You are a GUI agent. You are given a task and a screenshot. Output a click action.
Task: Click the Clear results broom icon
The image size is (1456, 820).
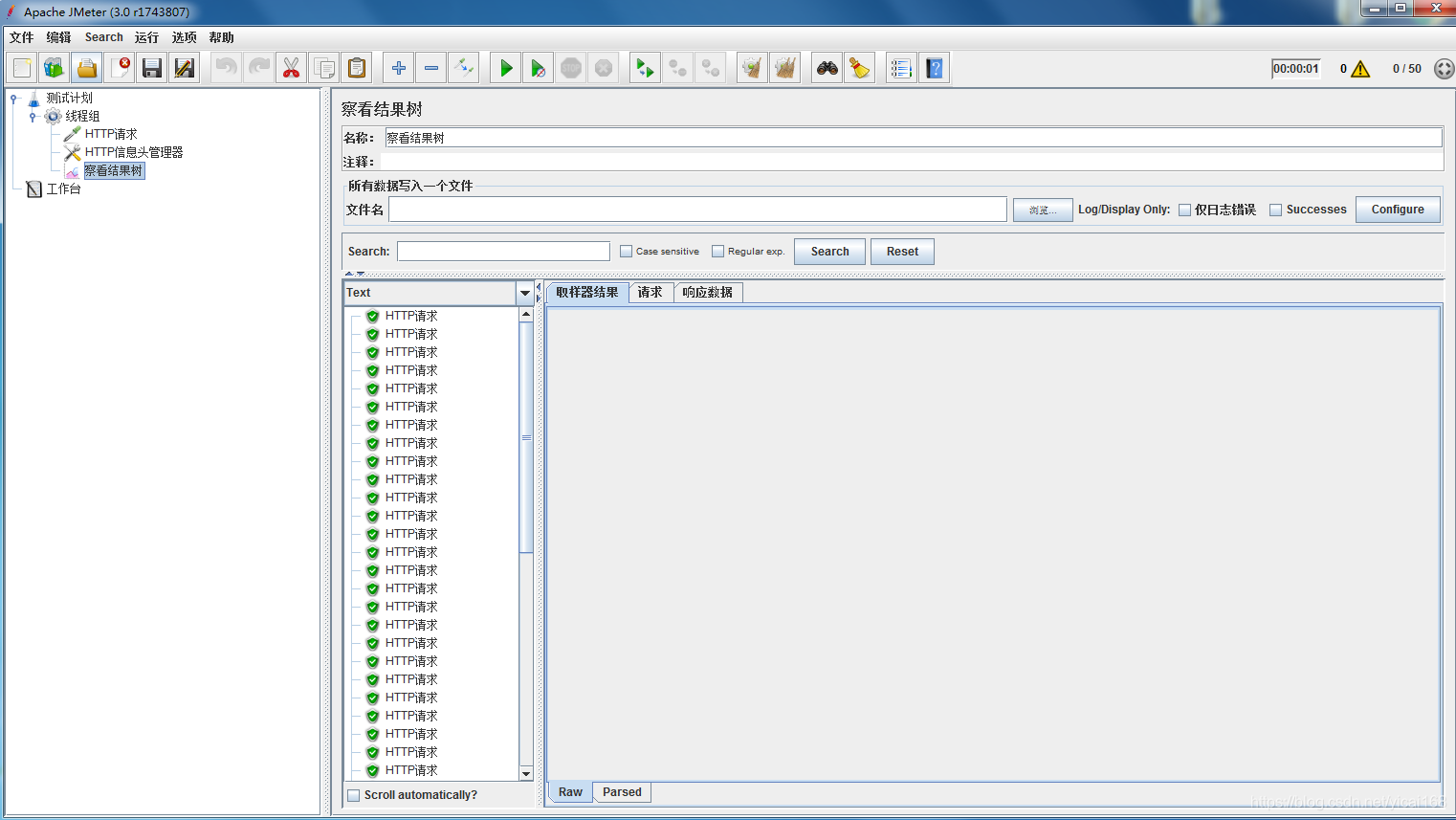(753, 68)
